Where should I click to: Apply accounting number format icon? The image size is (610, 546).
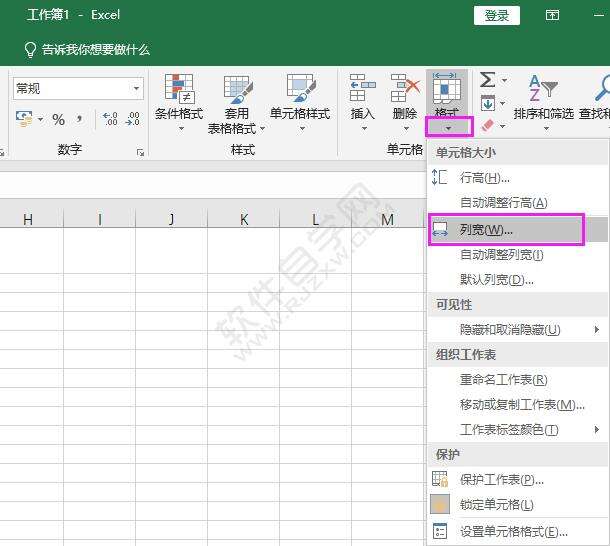(x=24, y=119)
